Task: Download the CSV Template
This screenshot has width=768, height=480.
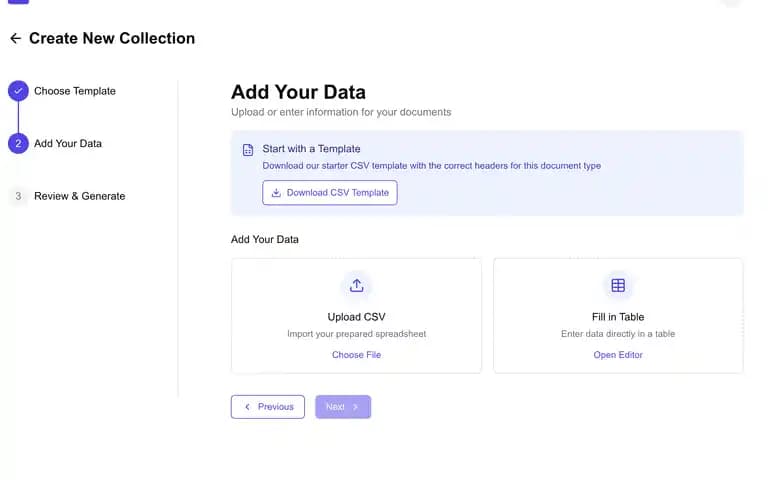Action: 330,192
